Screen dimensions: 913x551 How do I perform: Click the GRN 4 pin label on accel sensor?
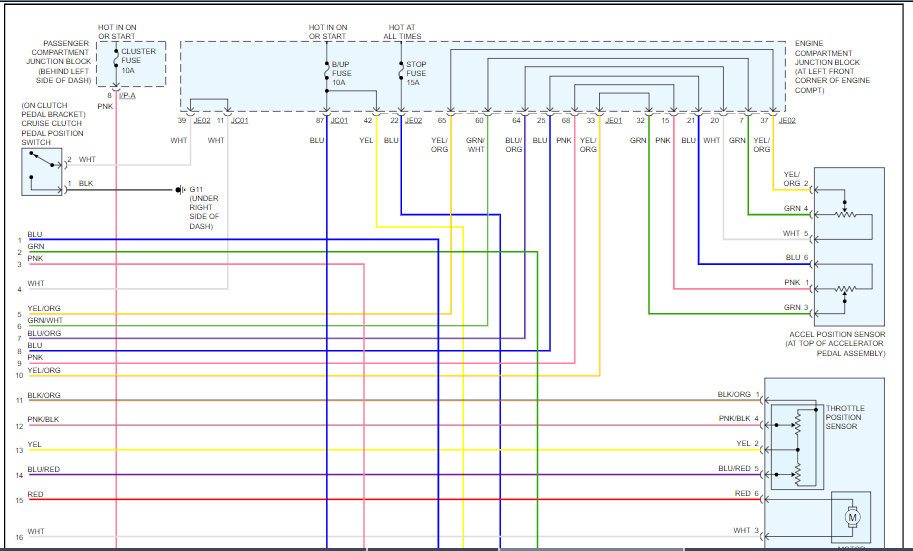(x=795, y=209)
